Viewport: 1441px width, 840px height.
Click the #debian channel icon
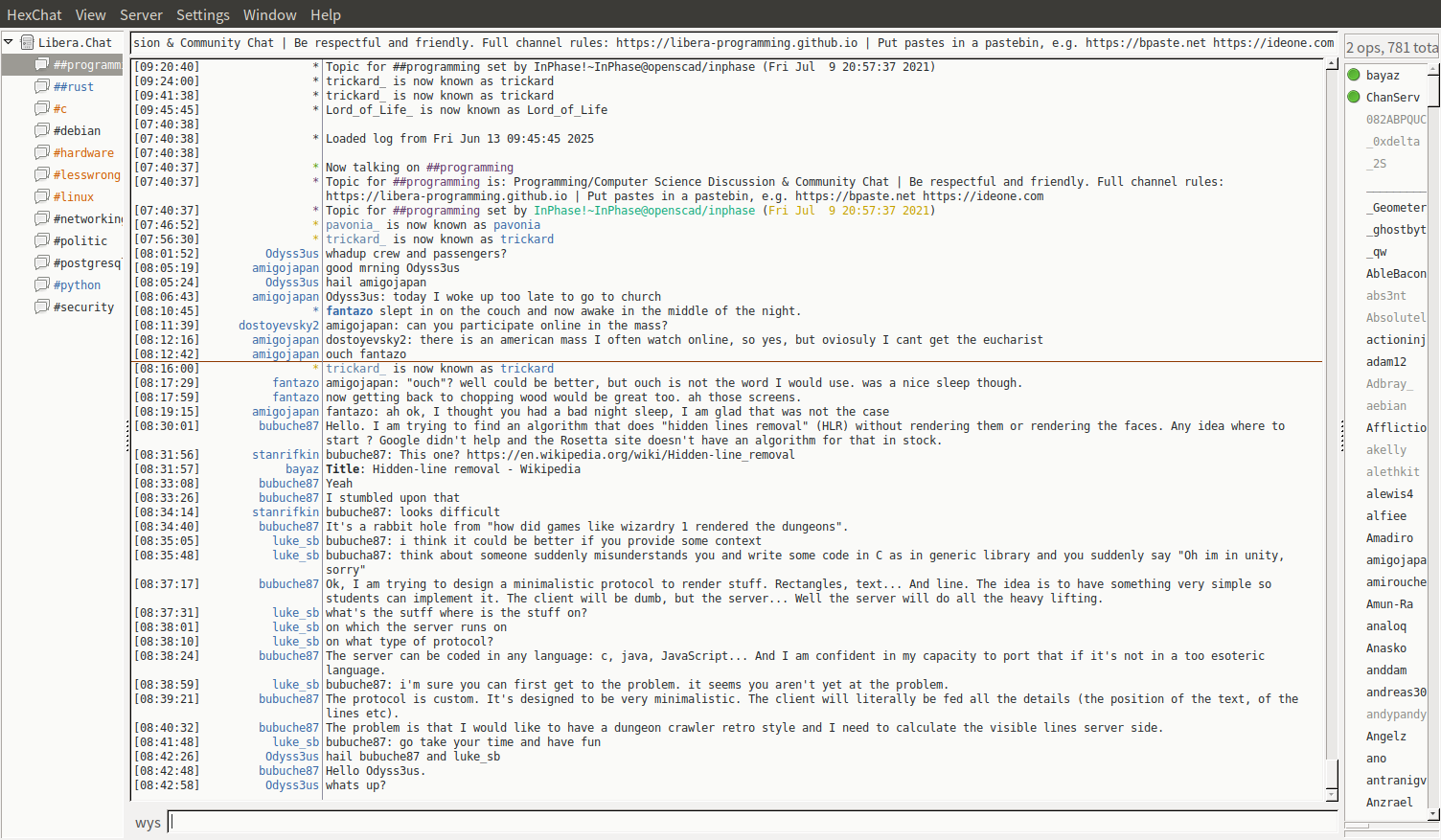[x=42, y=130]
